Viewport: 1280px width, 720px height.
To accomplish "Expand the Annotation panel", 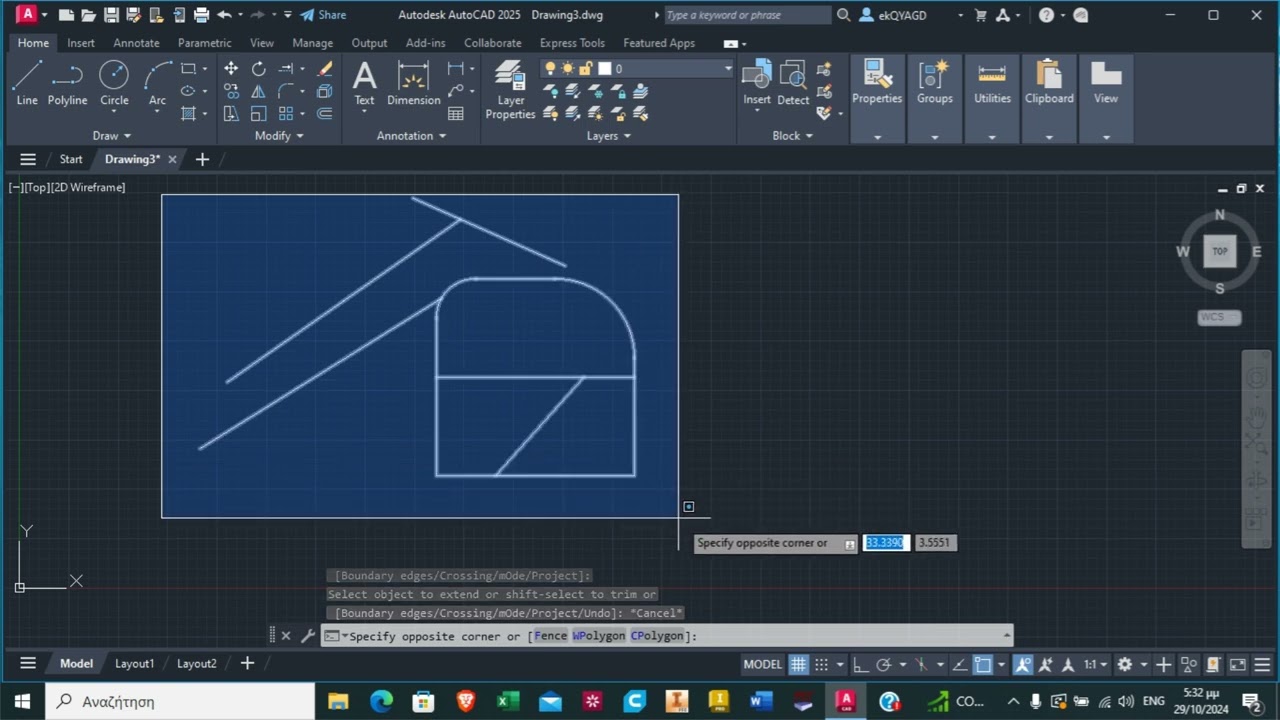I will coord(412,136).
